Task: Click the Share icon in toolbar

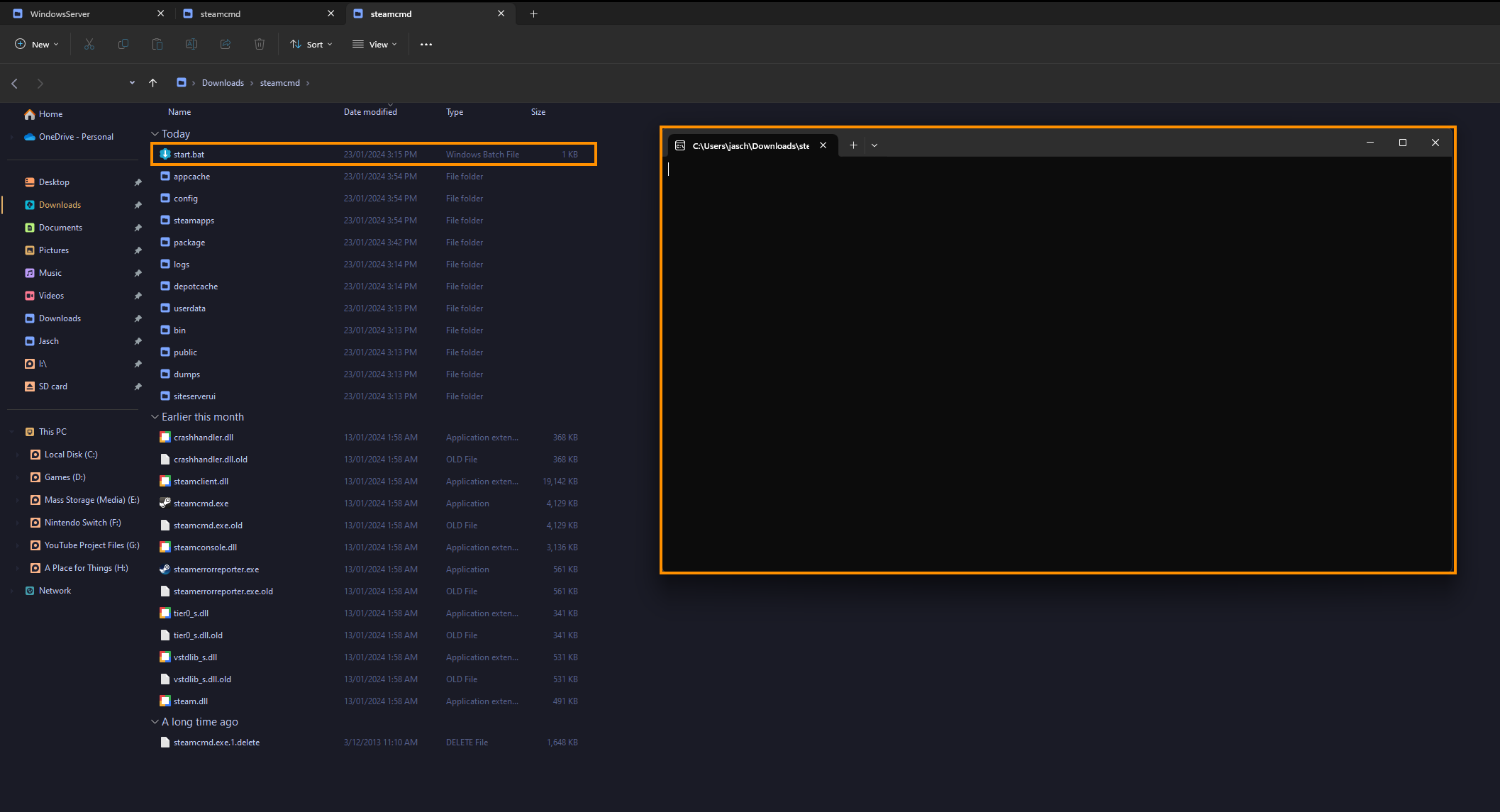Action: (226, 44)
